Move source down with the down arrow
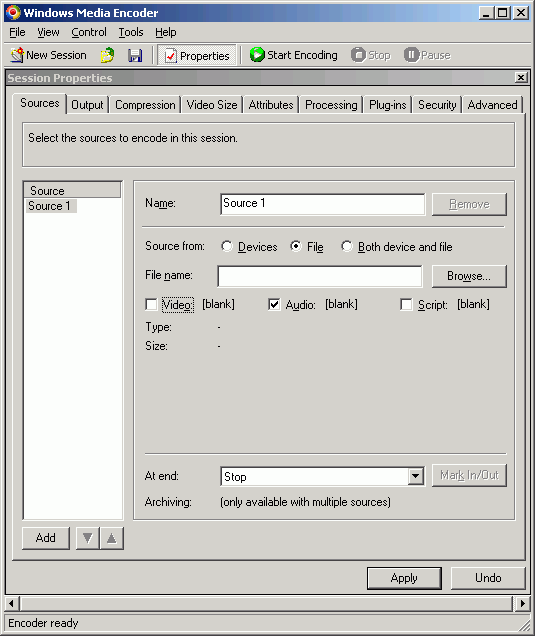The width and height of the screenshot is (535, 636). tap(88, 538)
